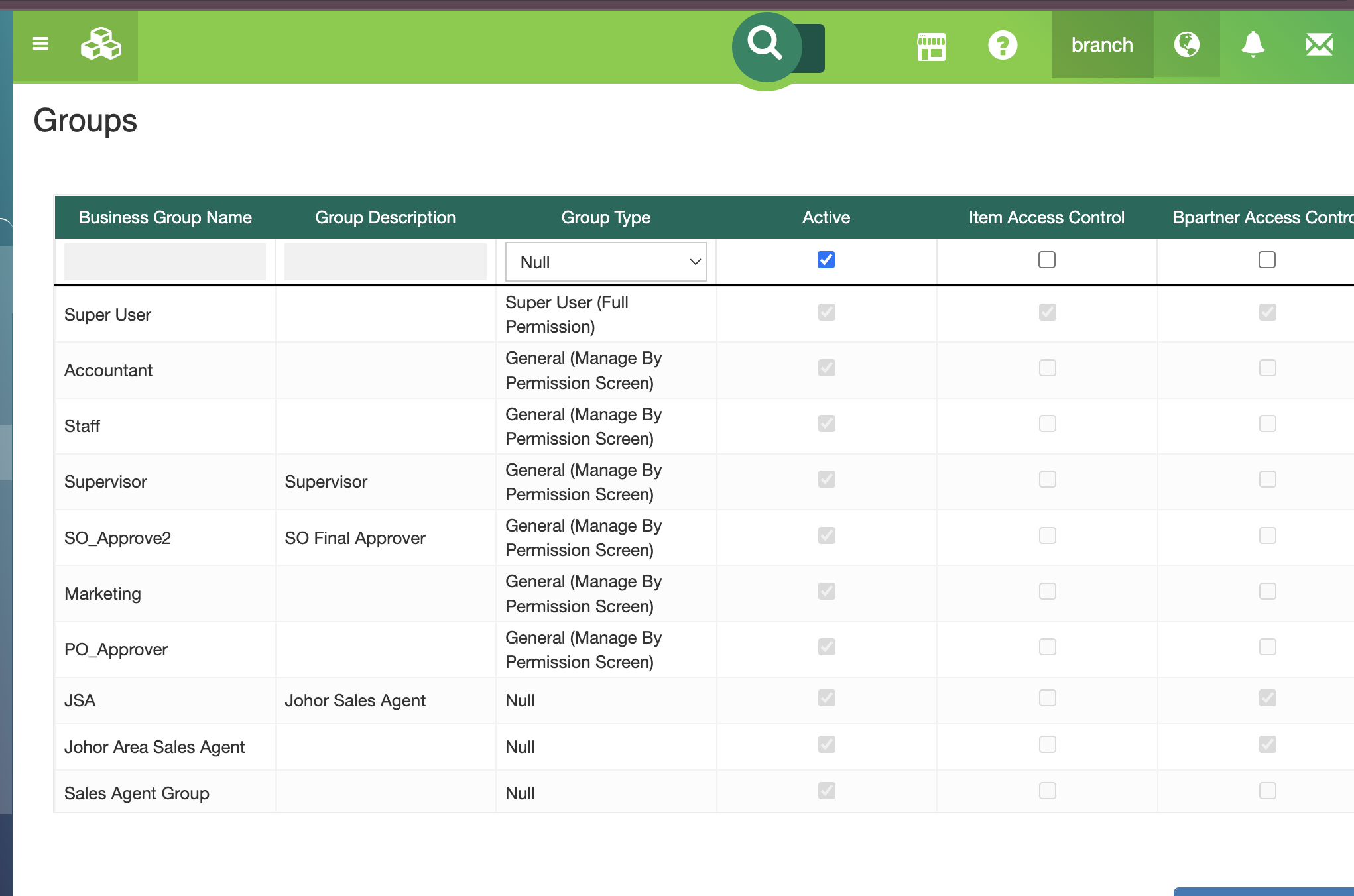1354x896 pixels.
Task: Click the Johor Sales Agent description
Action: pyautogui.click(x=355, y=700)
